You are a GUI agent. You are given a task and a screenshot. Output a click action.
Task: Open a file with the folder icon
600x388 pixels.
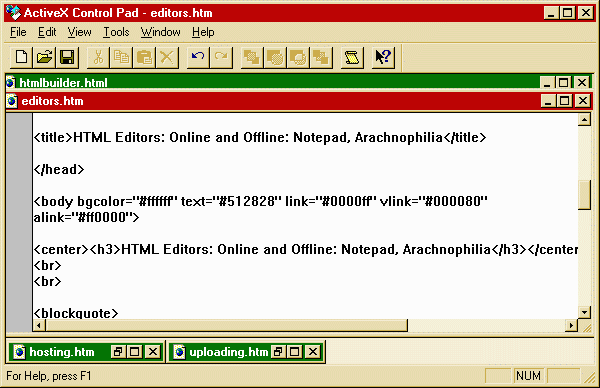44,57
